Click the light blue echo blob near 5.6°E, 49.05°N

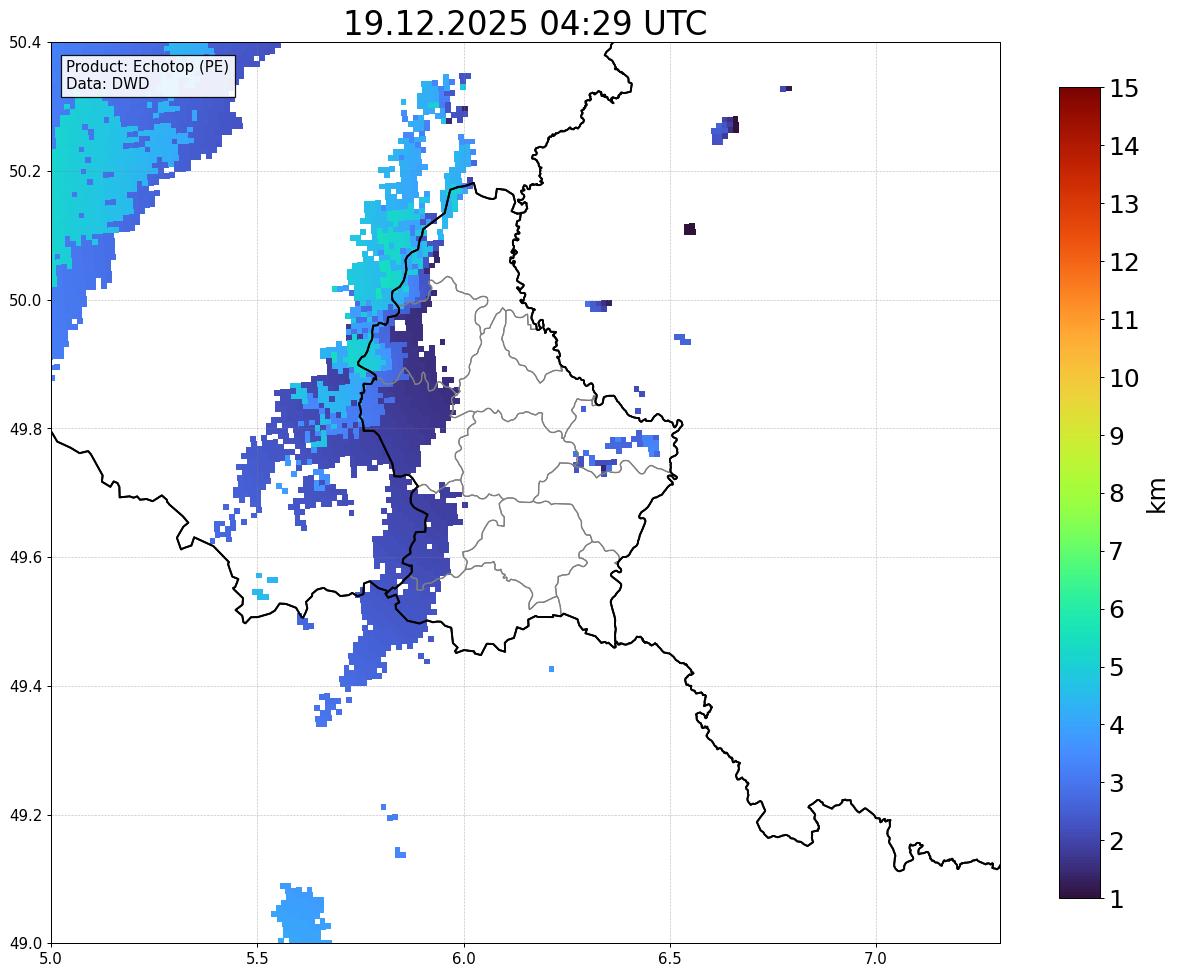(301, 914)
